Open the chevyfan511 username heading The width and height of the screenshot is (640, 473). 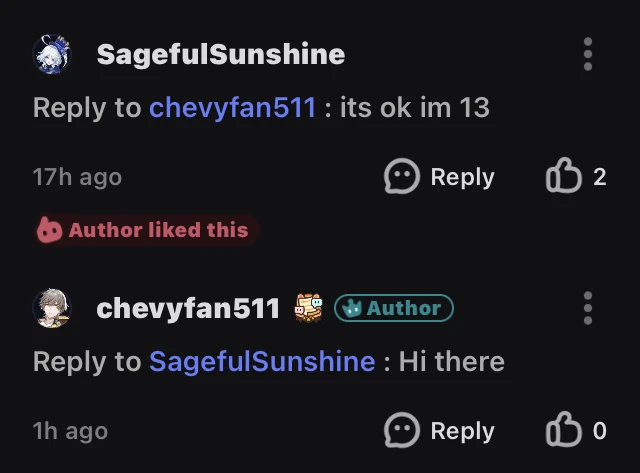pyautogui.click(x=188, y=308)
